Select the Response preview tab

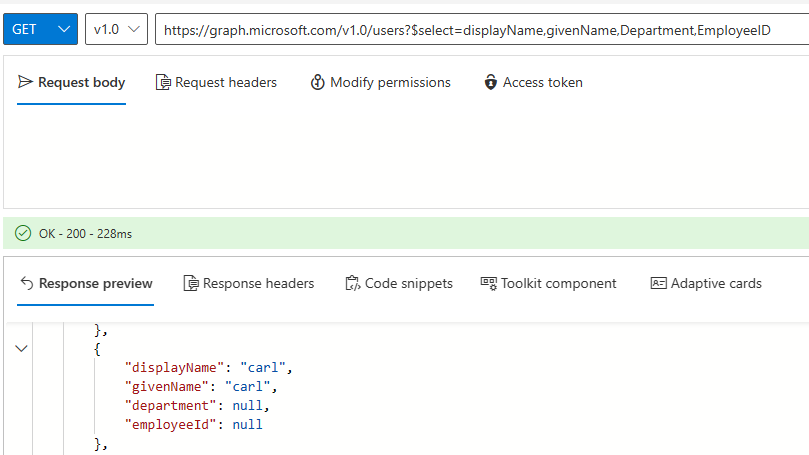(x=86, y=284)
